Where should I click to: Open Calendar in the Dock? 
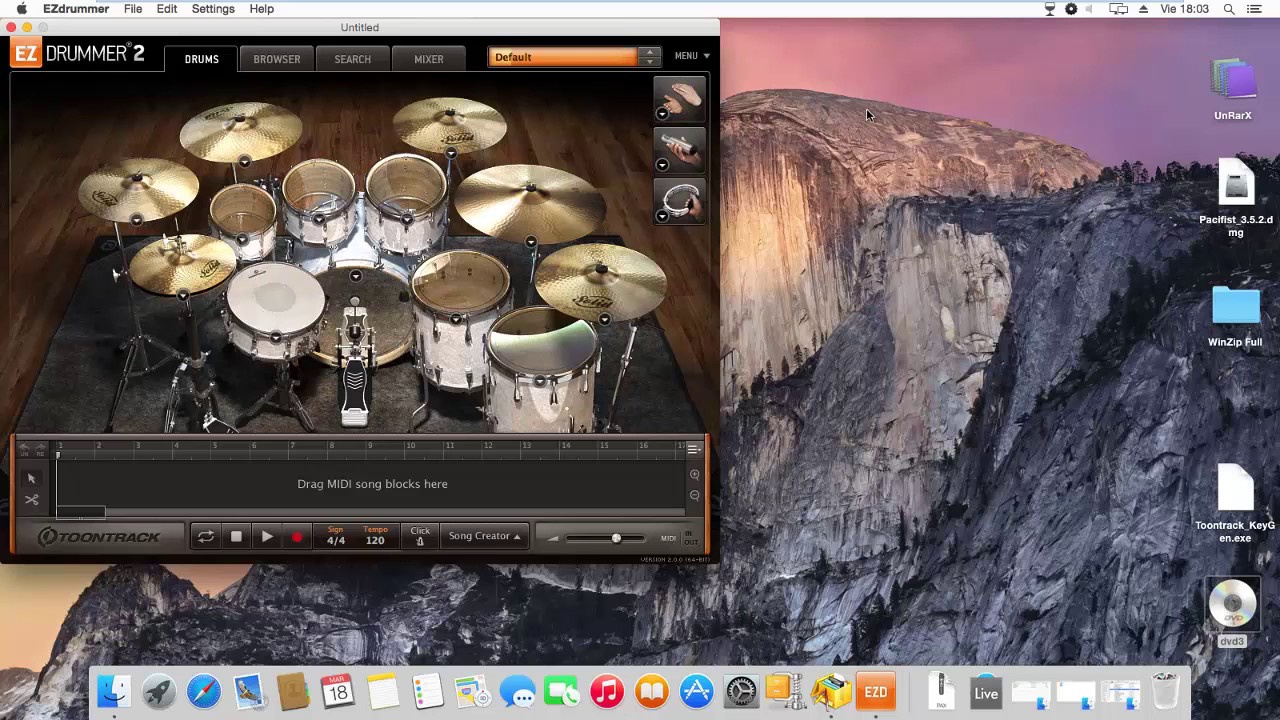pyautogui.click(x=338, y=691)
